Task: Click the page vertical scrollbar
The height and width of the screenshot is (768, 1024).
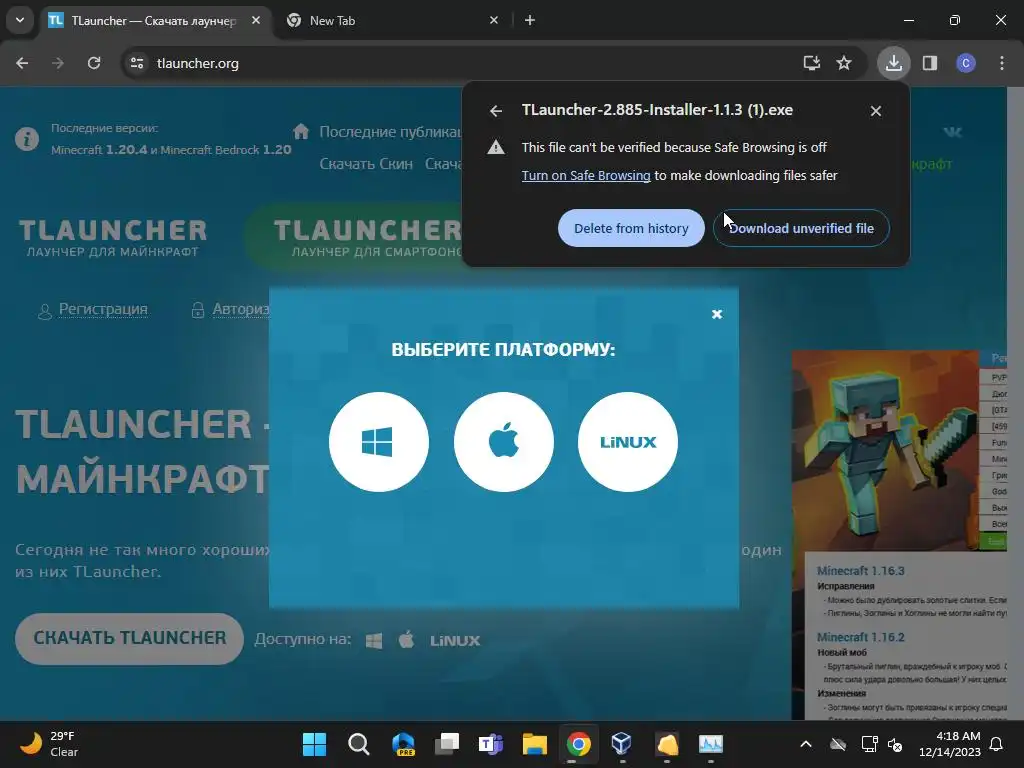Action: 1015,404
